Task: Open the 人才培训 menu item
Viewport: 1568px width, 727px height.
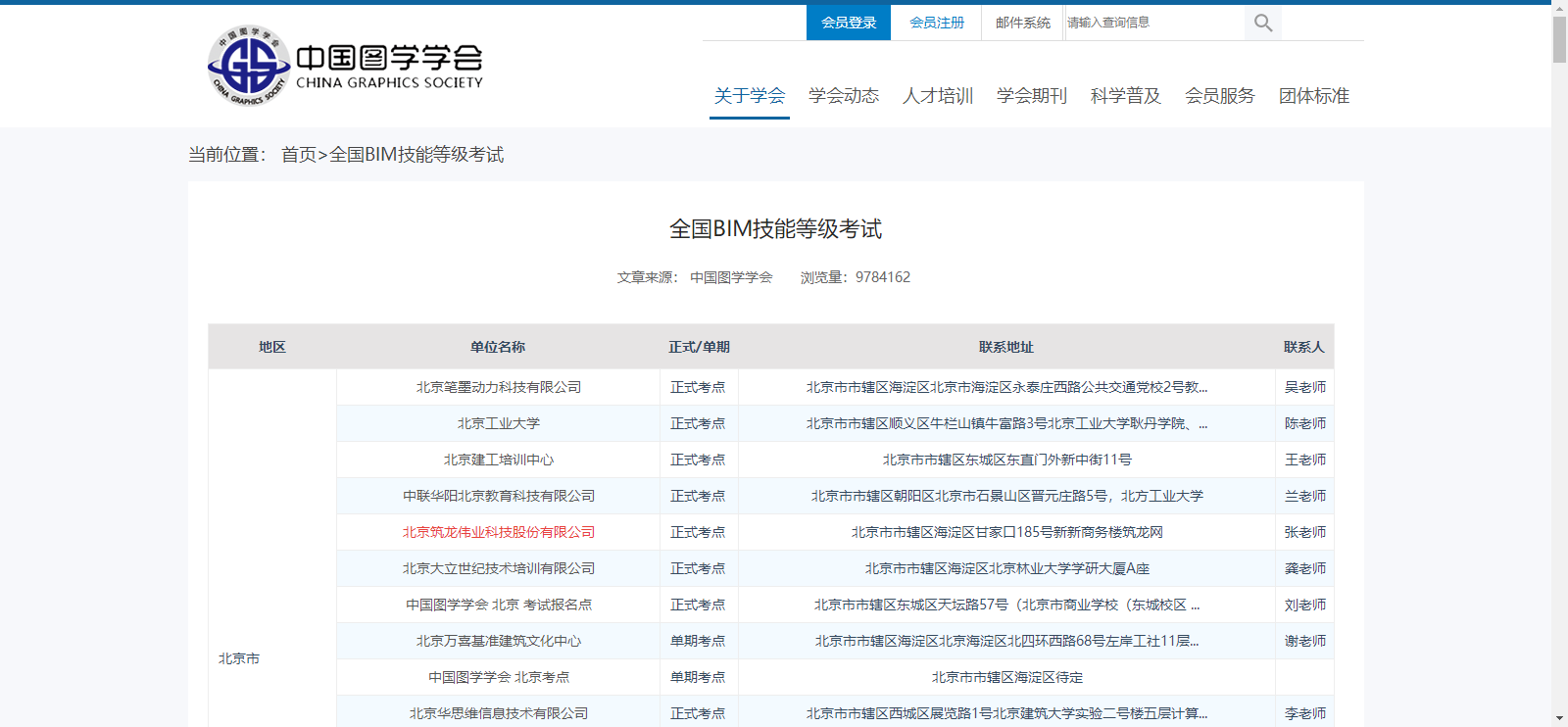Action: tap(938, 96)
